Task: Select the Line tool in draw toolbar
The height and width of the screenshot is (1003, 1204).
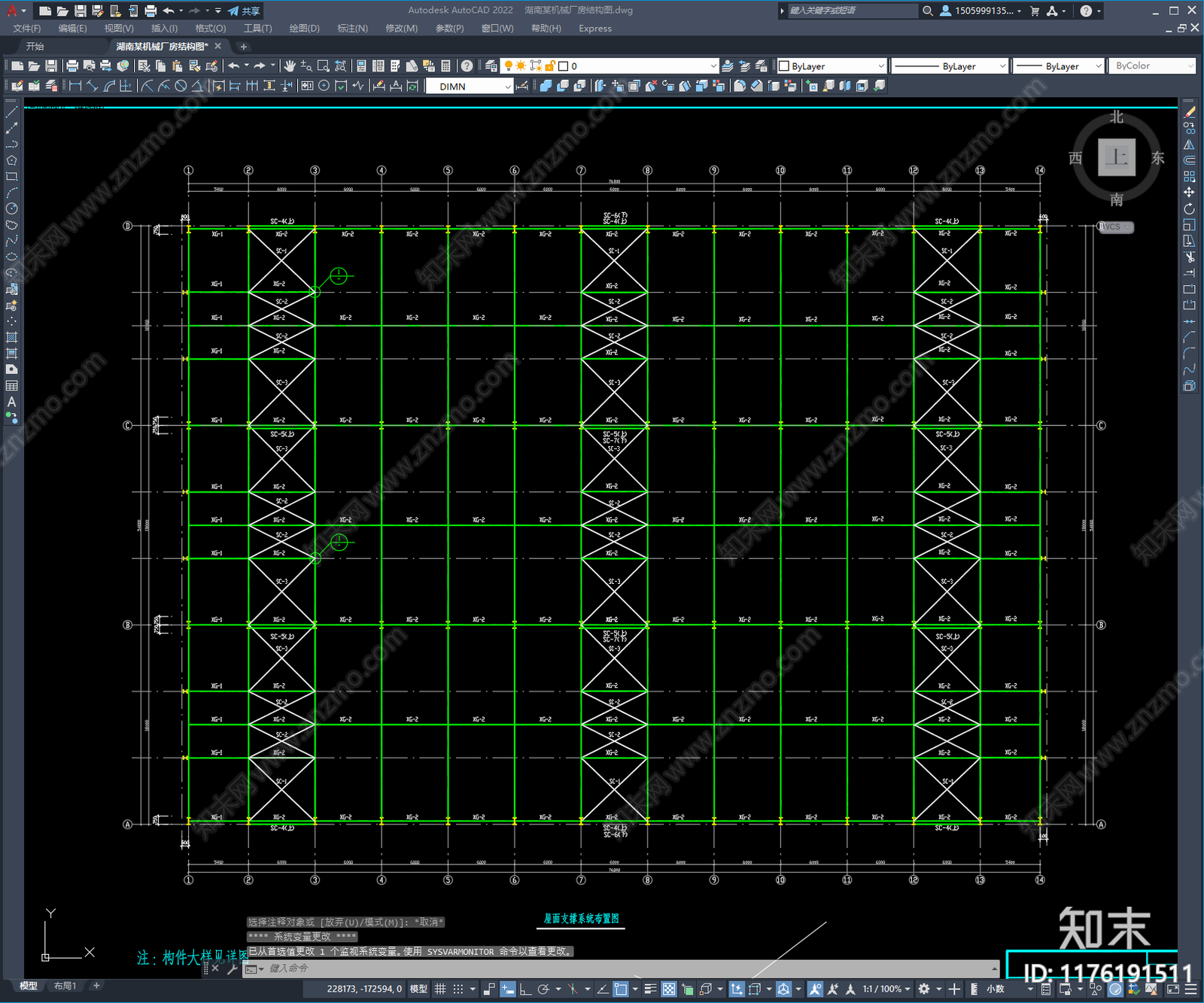Action: [11, 112]
